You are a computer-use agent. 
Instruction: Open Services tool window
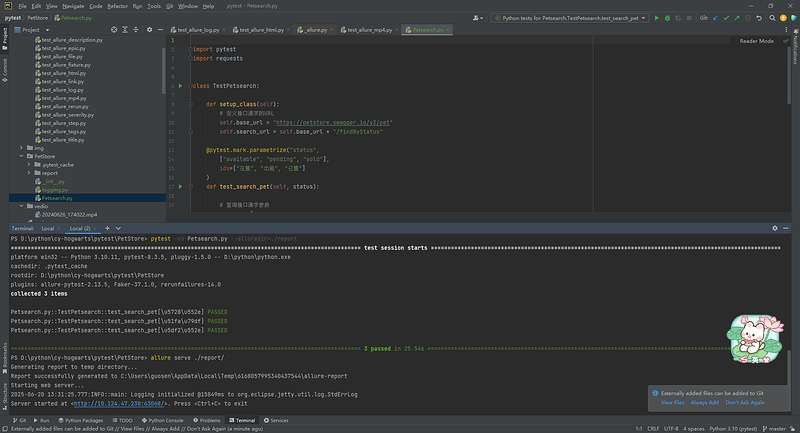[276, 420]
